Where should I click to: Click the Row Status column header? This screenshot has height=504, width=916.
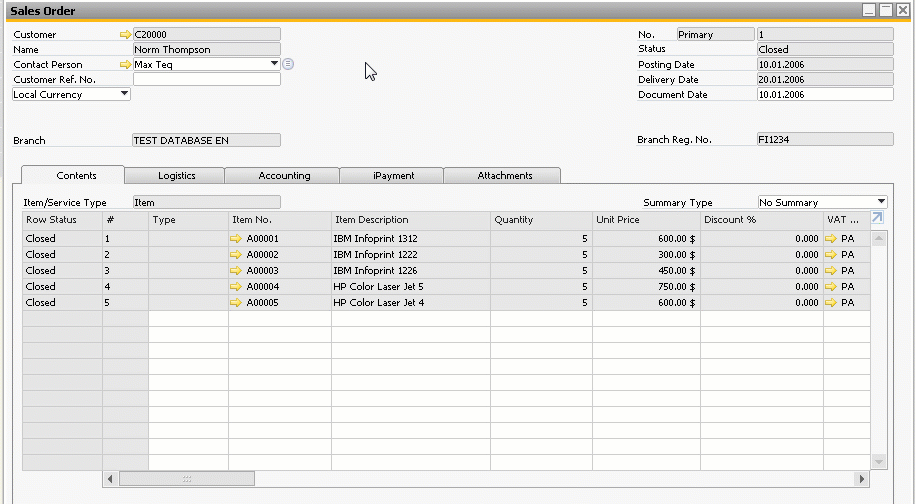pos(63,220)
